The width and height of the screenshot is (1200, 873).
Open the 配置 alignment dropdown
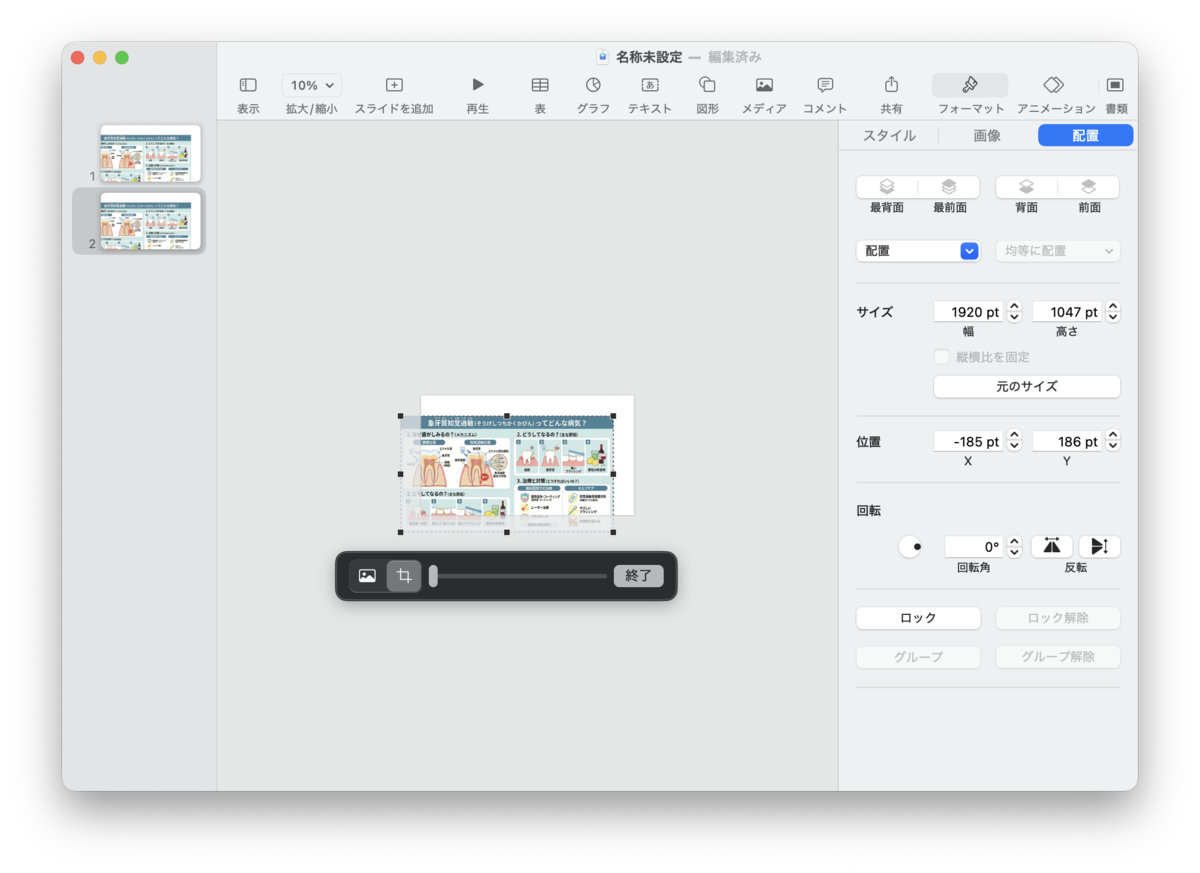(918, 251)
